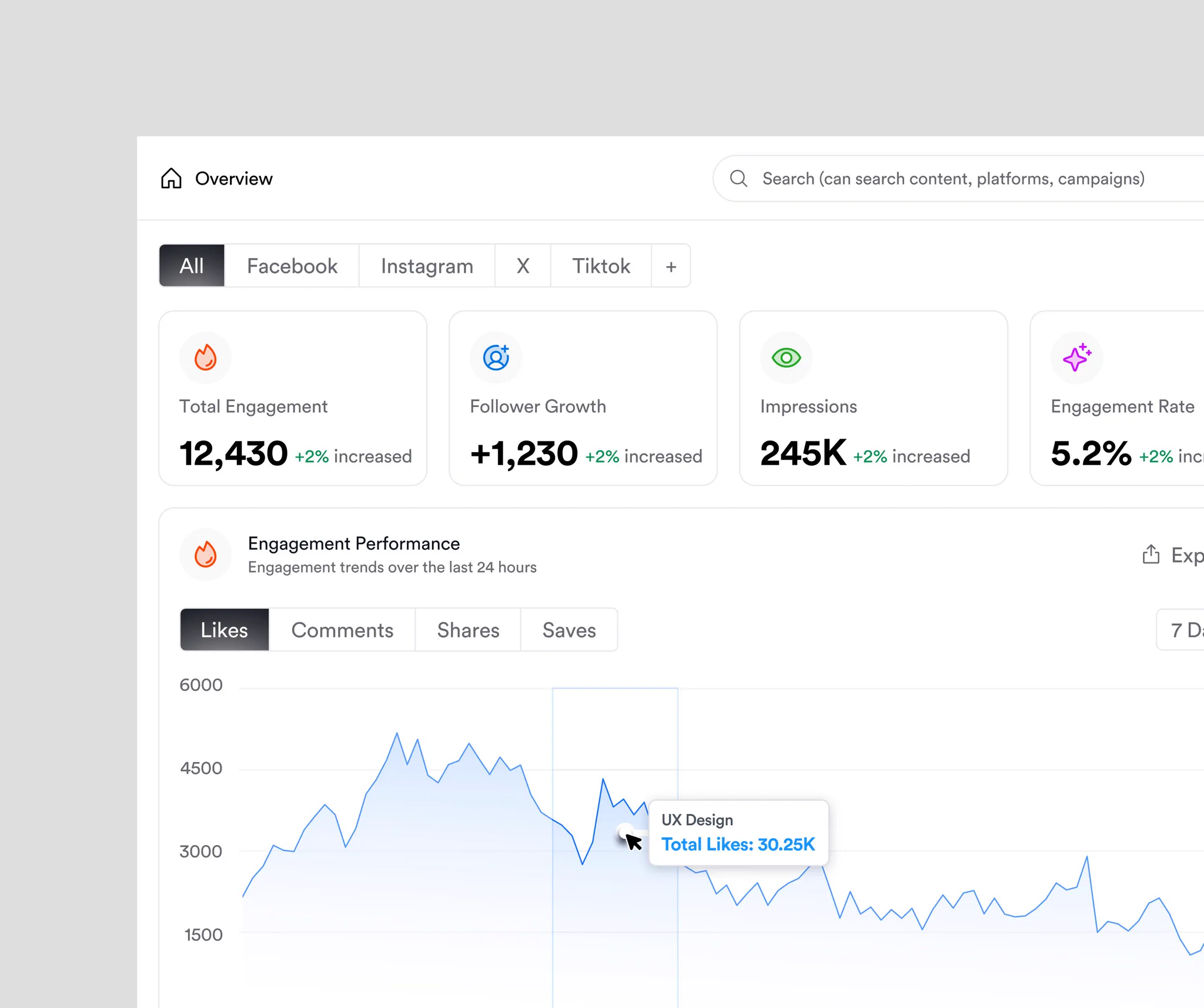Click the Engagement Performance heading
The width and height of the screenshot is (1204, 1008).
pyautogui.click(x=354, y=543)
